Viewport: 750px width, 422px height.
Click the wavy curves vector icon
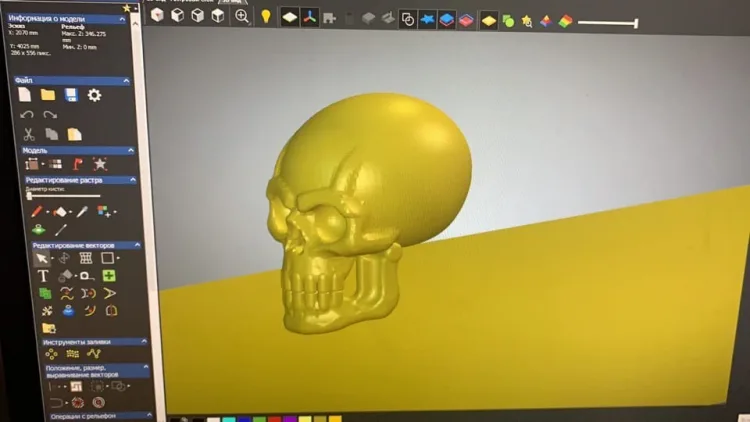pyautogui.click(x=66, y=293)
